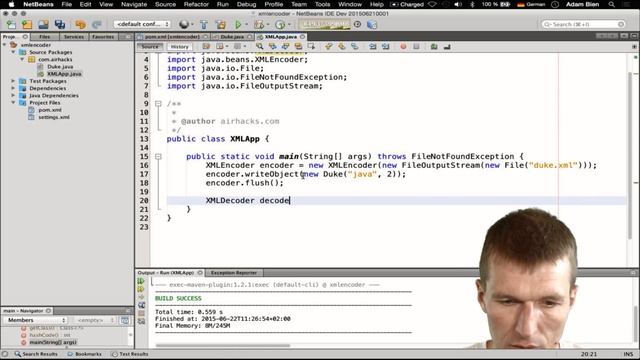Expand the Test Packages tree node
This screenshot has height=360, width=640.
(13, 81)
